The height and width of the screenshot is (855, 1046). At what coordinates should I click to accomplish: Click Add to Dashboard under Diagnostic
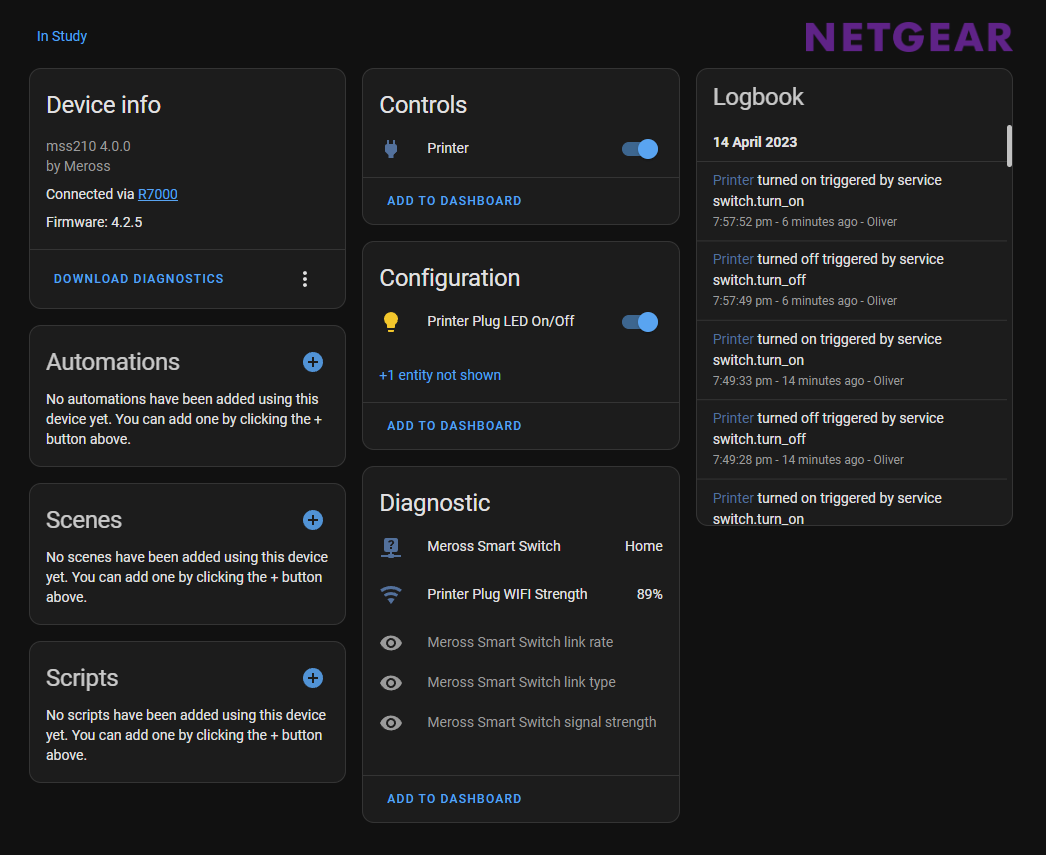coord(454,799)
